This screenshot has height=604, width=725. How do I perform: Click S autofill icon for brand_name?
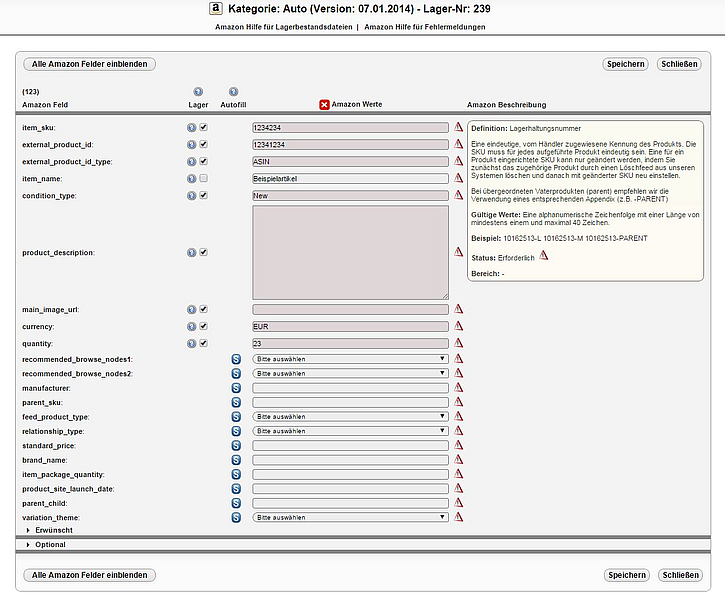(x=236, y=460)
